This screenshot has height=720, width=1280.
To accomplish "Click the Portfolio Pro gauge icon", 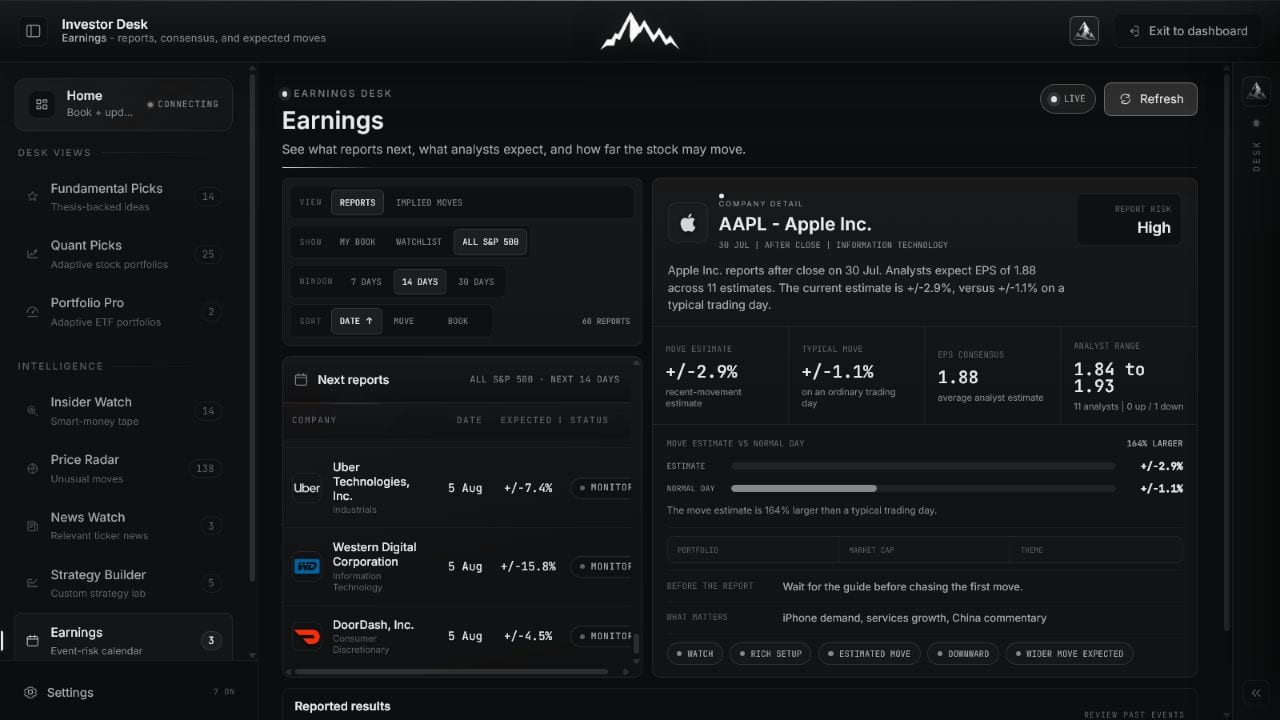I will (x=32, y=312).
